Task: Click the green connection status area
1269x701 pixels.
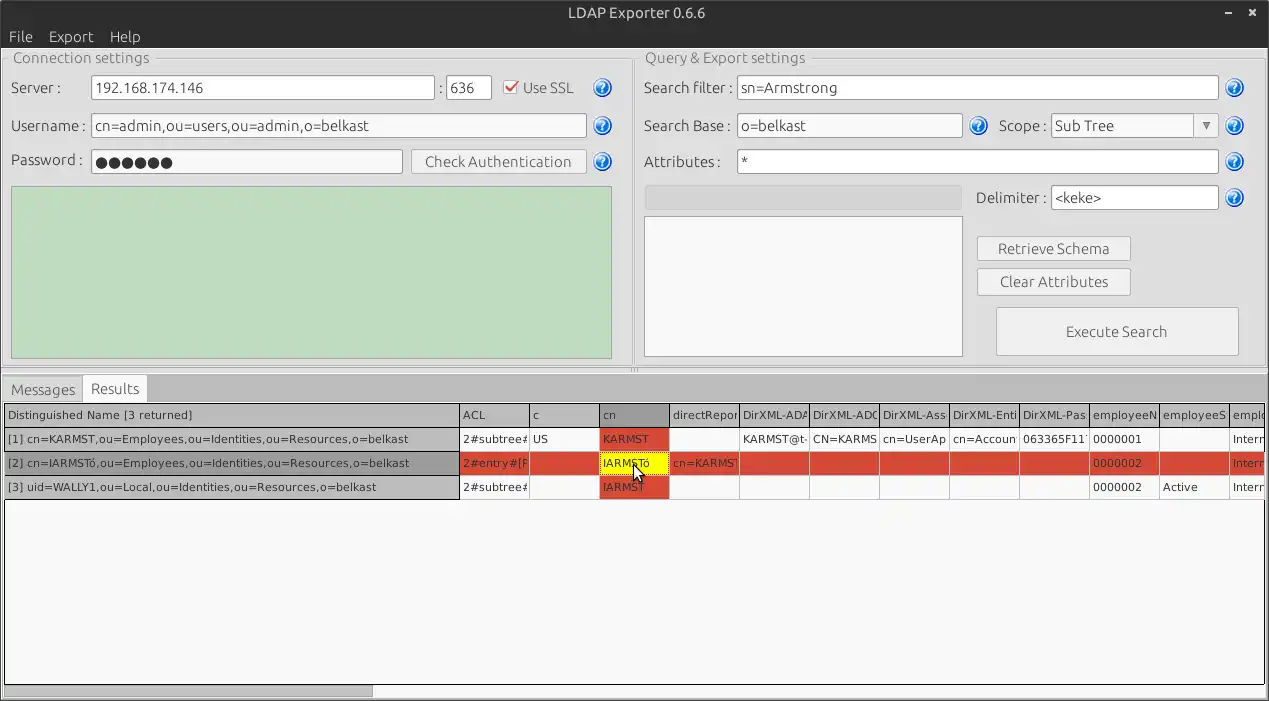Action: pyautogui.click(x=311, y=272)
